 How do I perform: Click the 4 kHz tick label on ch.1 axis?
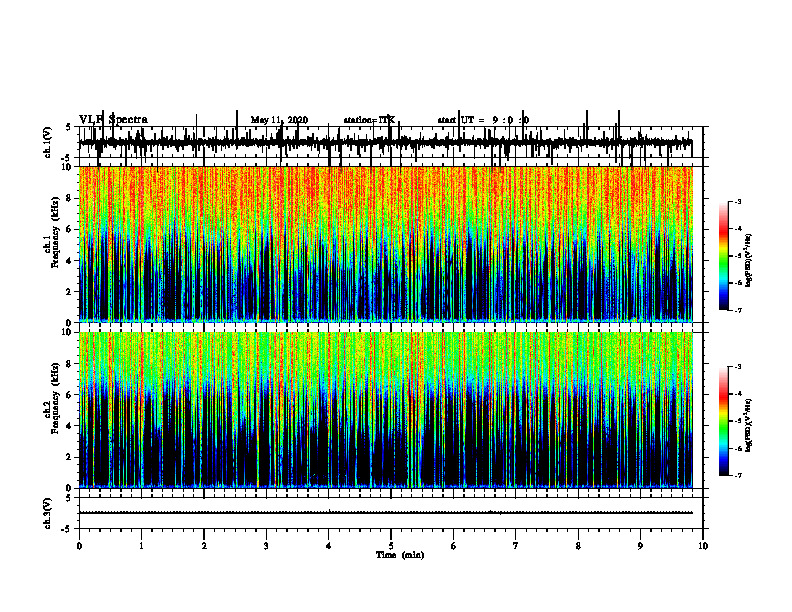tap(69, 261)
